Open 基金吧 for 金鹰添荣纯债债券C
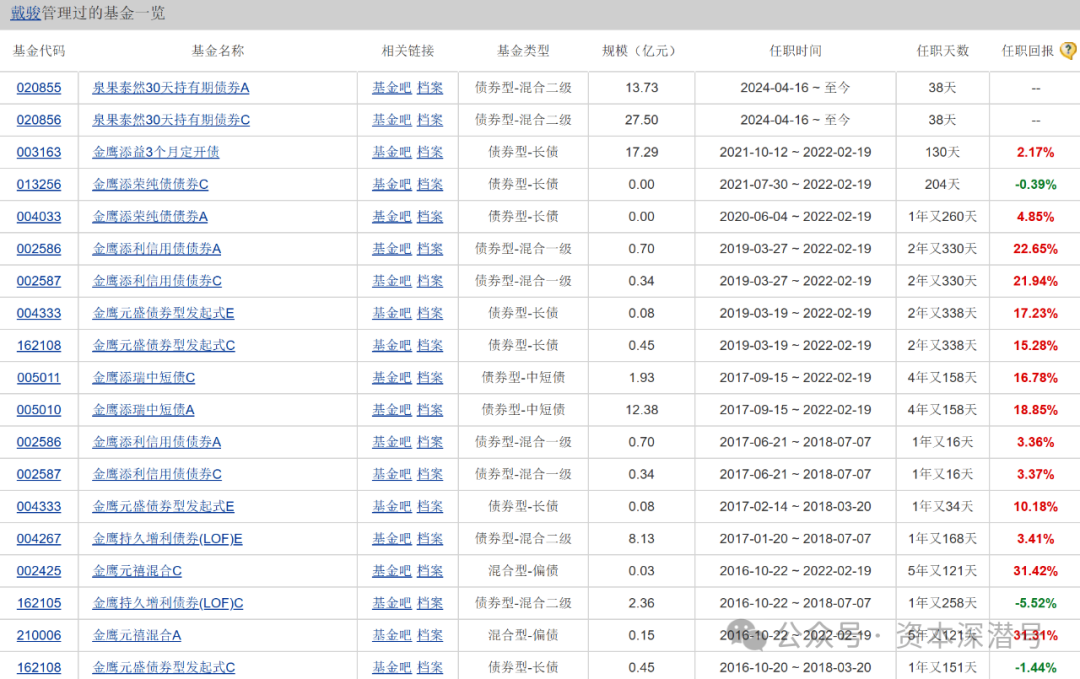 (391, 185)
